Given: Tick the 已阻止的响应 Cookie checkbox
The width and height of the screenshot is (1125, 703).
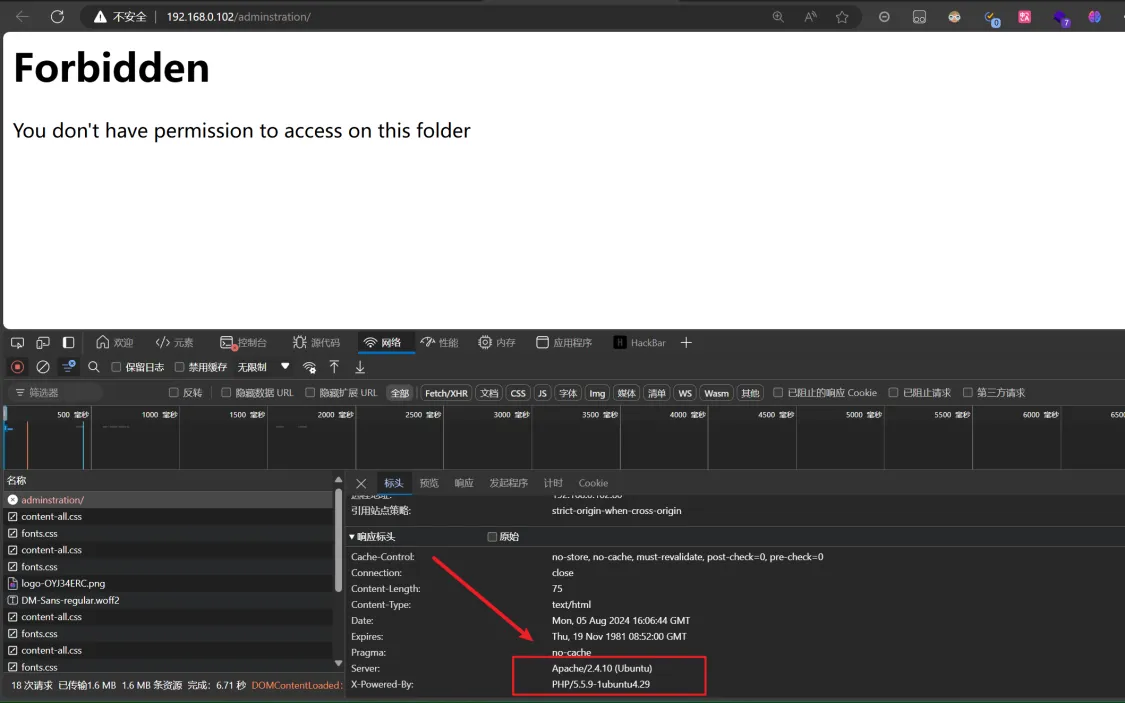Looking at the screenshot, I should tap(778, 393).
